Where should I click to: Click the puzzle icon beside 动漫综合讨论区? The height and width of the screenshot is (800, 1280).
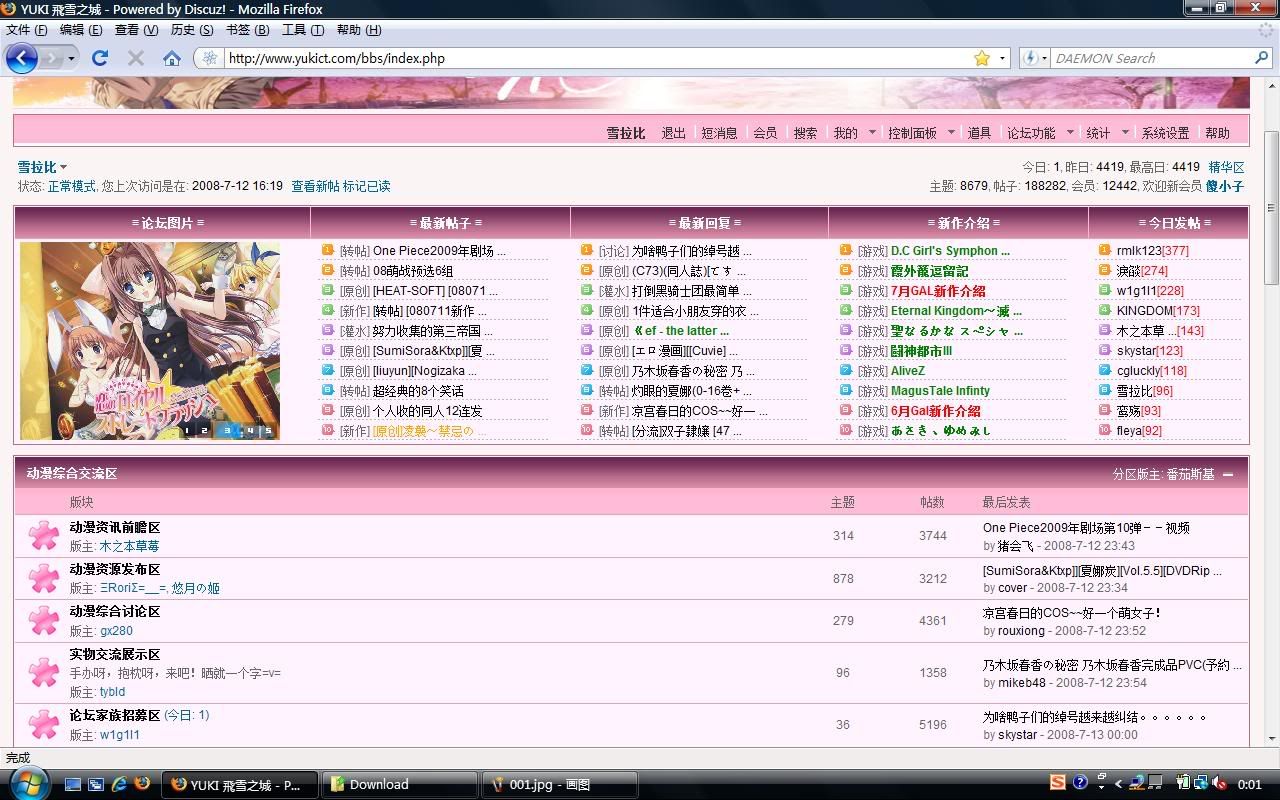[x=43, y=620]
